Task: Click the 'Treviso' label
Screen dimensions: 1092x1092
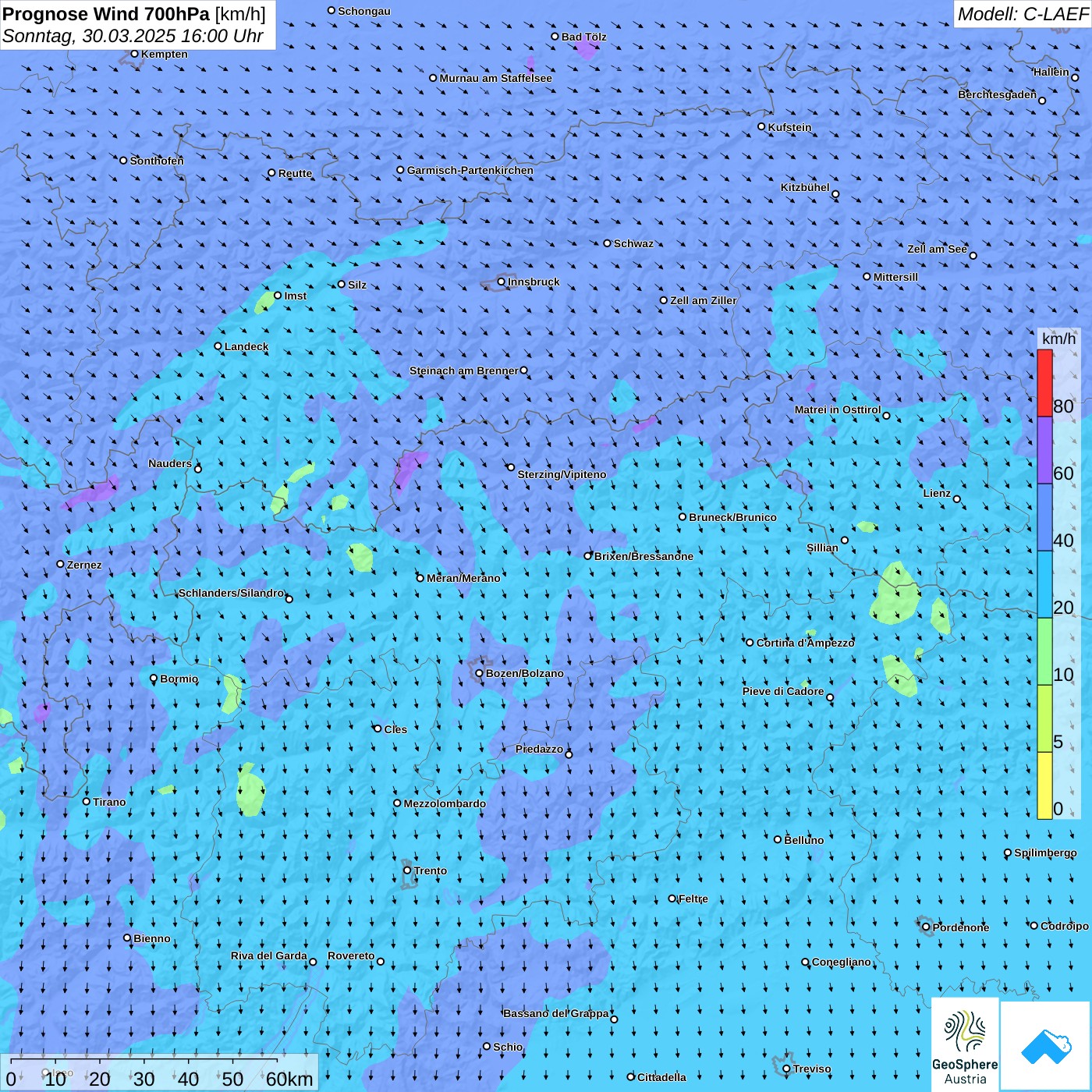Action: point(812,1069)
